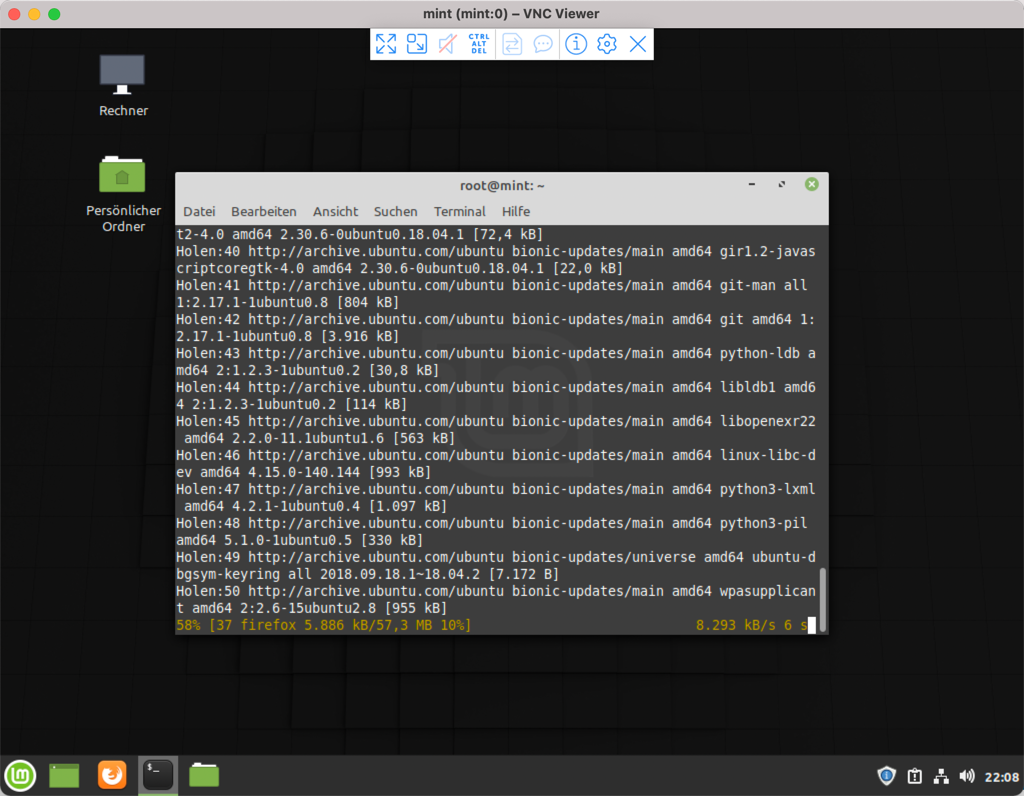Open the Linux Mint start menu

[20, 776]
